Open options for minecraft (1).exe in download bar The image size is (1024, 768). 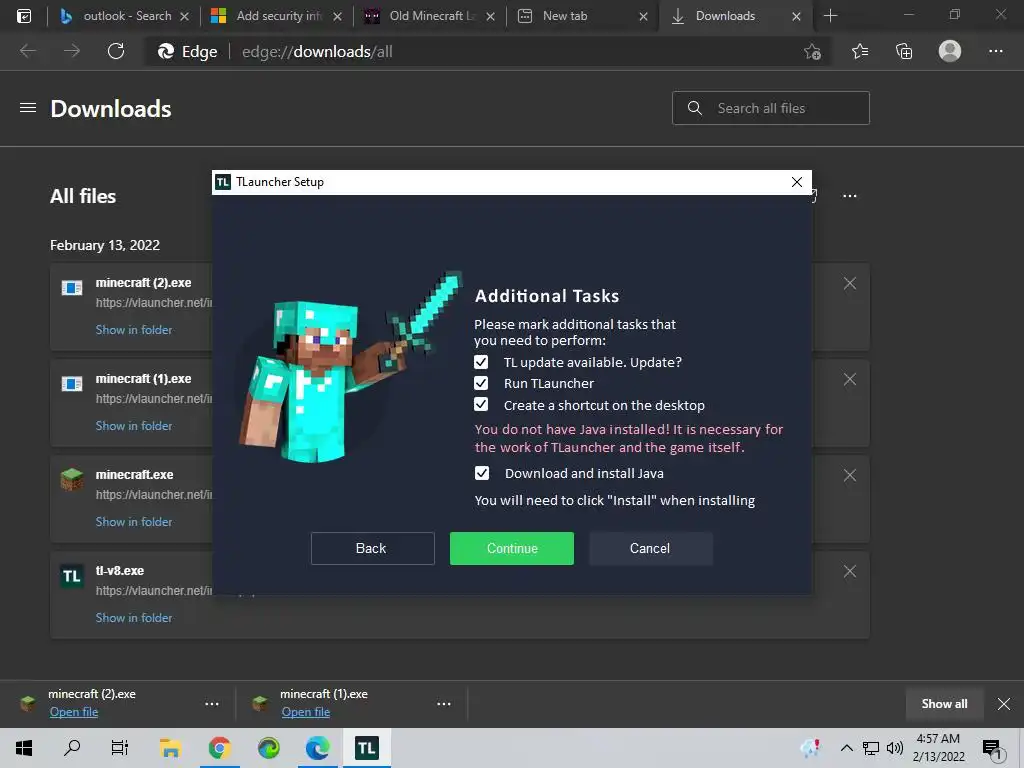443,704
